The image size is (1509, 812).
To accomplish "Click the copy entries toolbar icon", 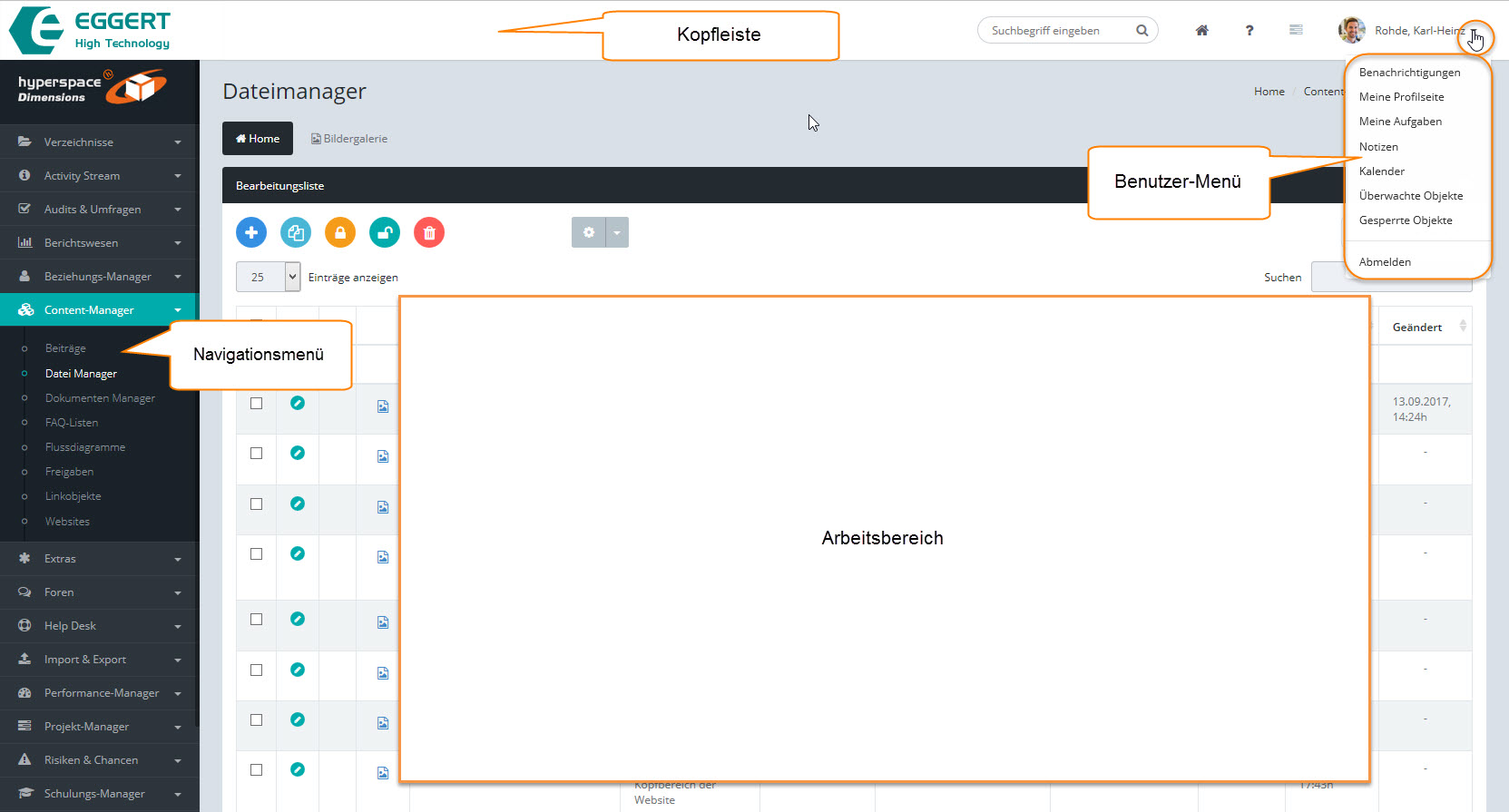I will 296,232.
